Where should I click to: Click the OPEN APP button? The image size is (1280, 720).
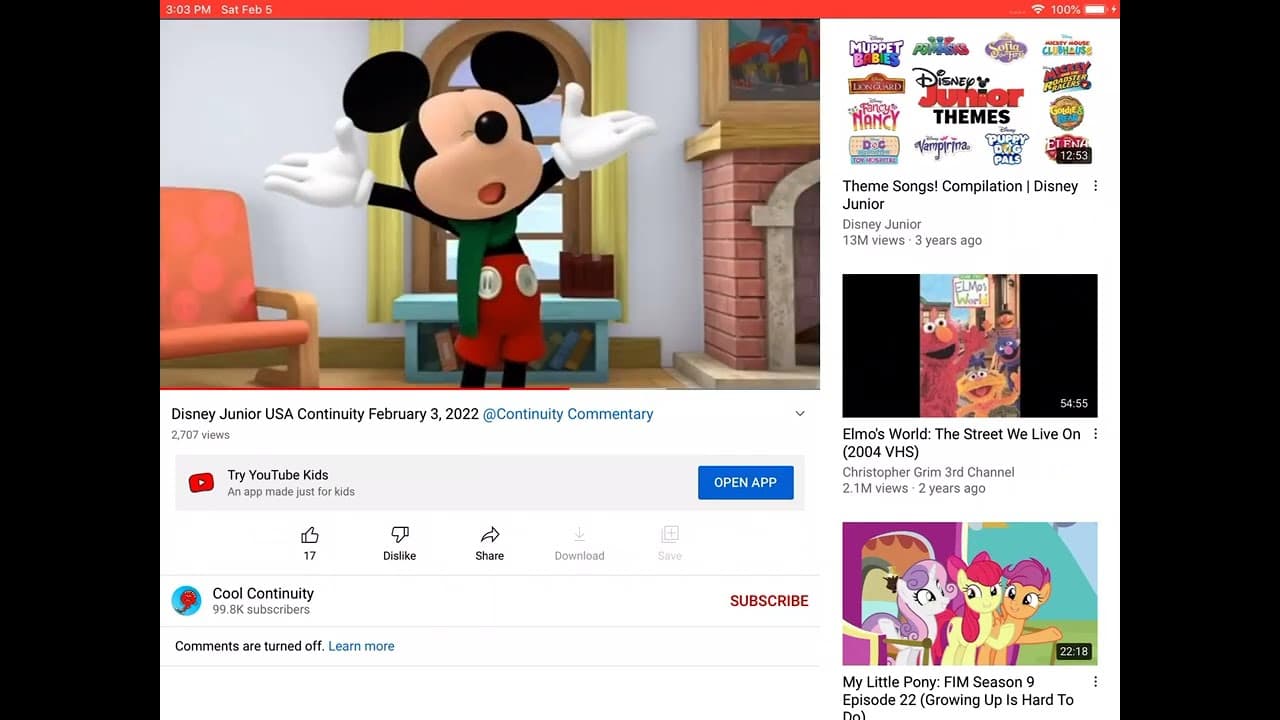click(745, 482)
